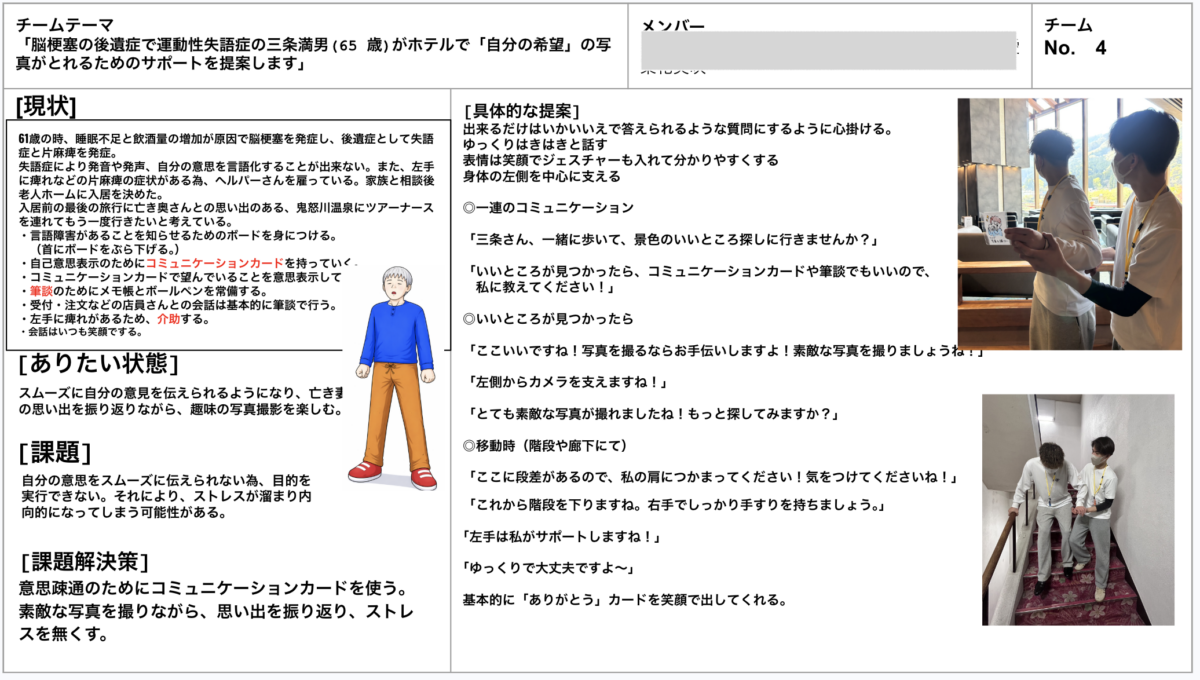
Task: Open the staircase assistance photo
Action: tap(1077, 509)
